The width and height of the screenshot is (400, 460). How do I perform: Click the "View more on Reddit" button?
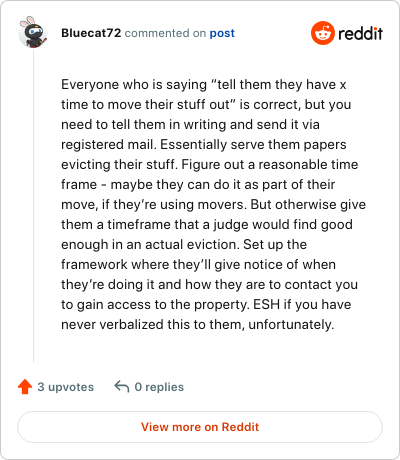pyautogui.click(x=200, y=427)
